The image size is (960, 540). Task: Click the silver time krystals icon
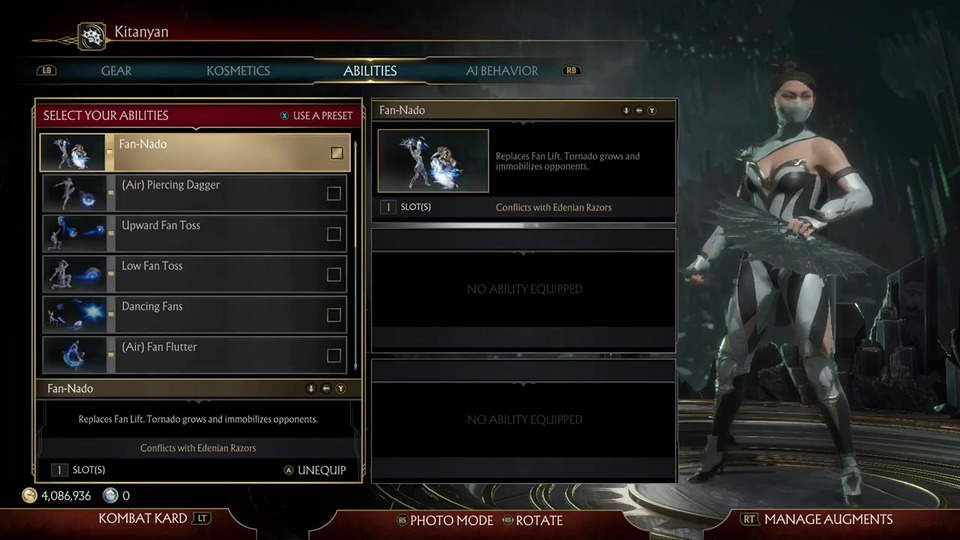pyautogui.click(x=110, y=495)
